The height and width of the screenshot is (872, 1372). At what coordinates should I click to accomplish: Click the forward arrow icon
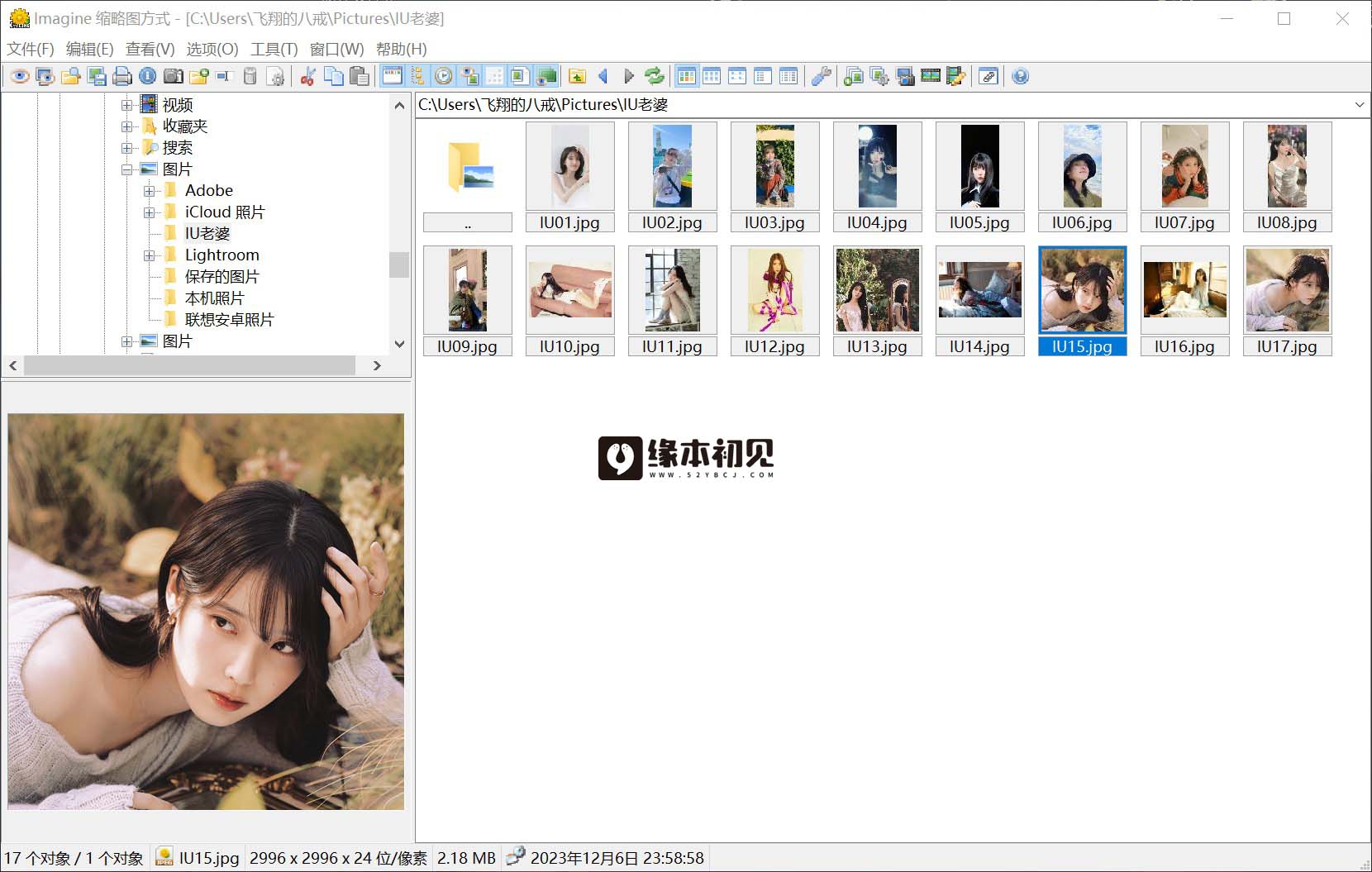(x=628, y=77)
